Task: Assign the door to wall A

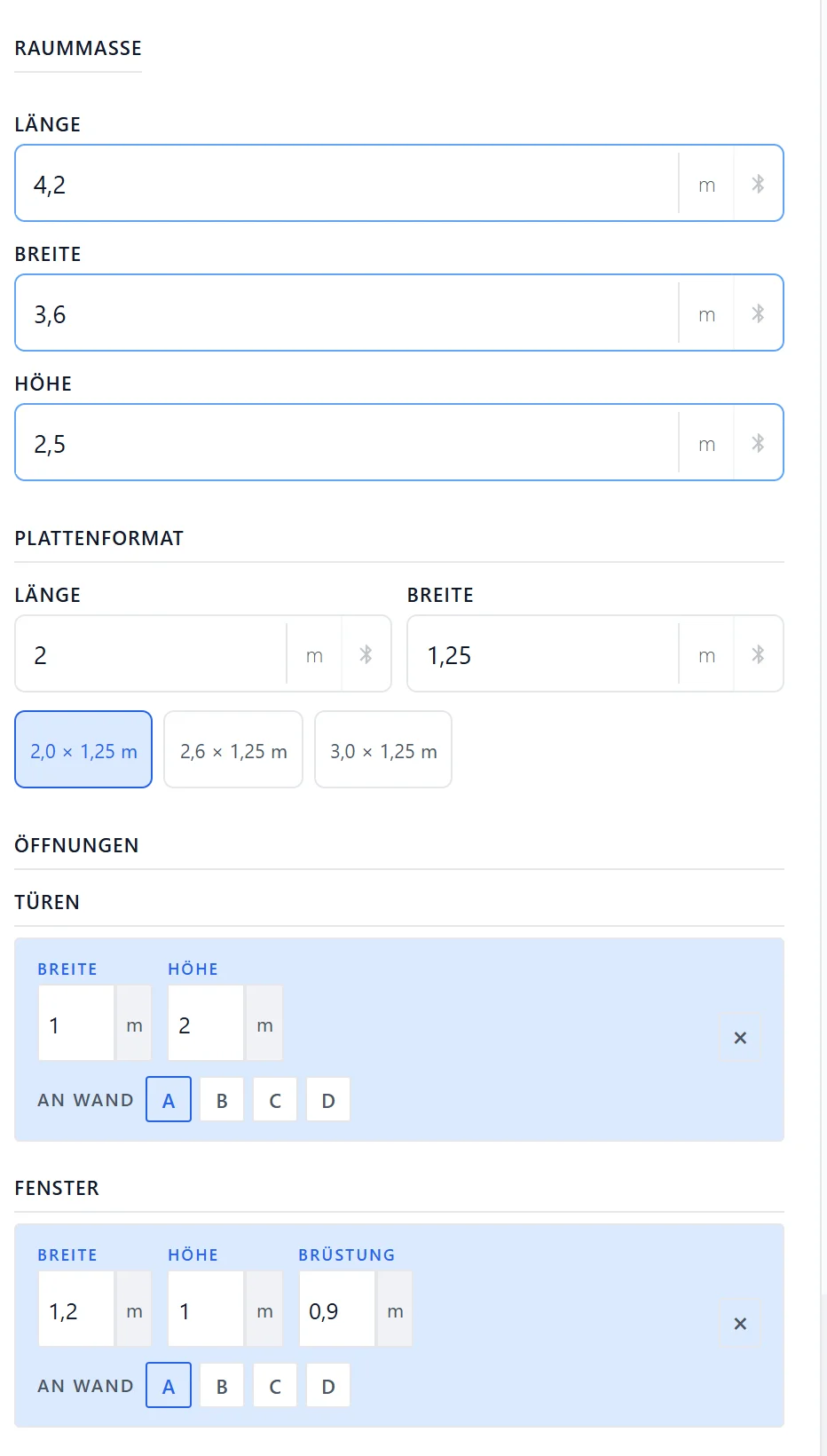Action: pos(169,1100)
